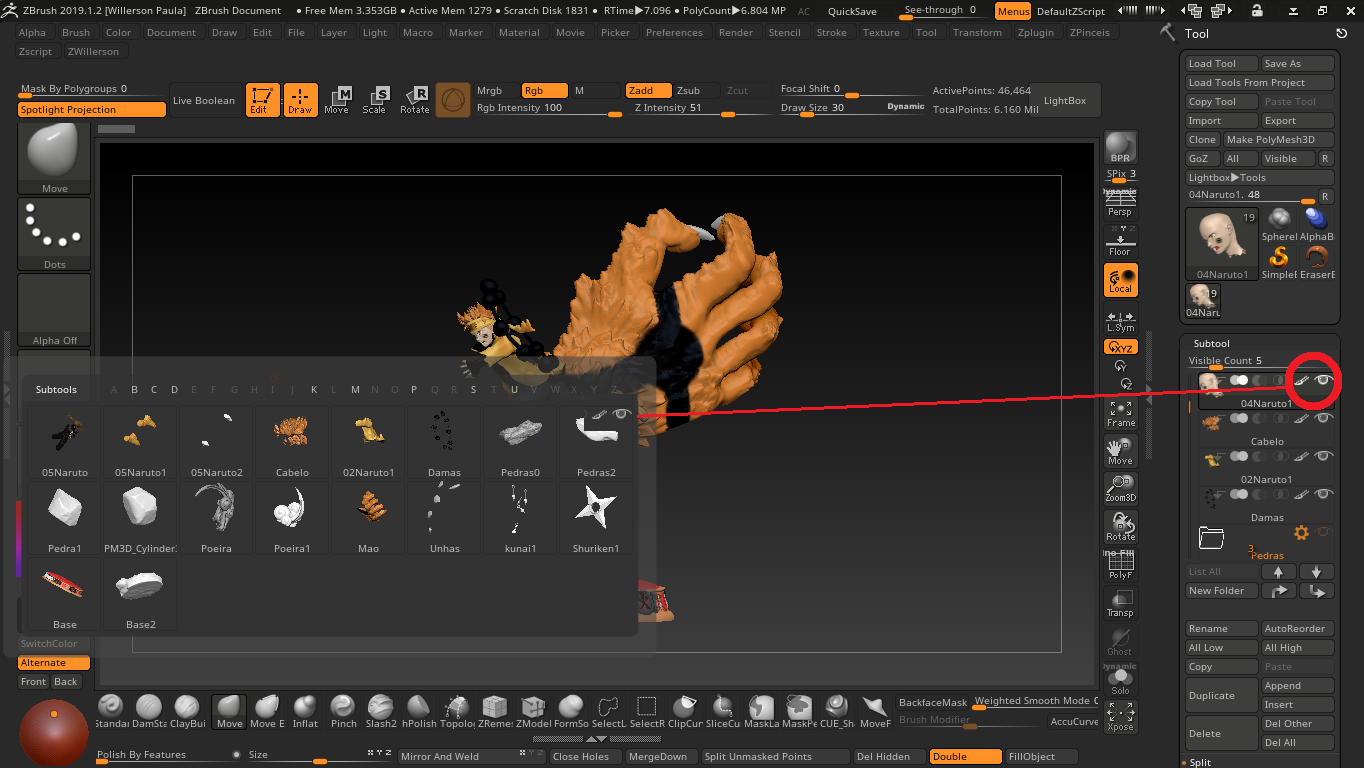The image size is (1364, 770).
Task: Select the Standard brush in the bottom shelf
Action: click(x=111, y=711)
